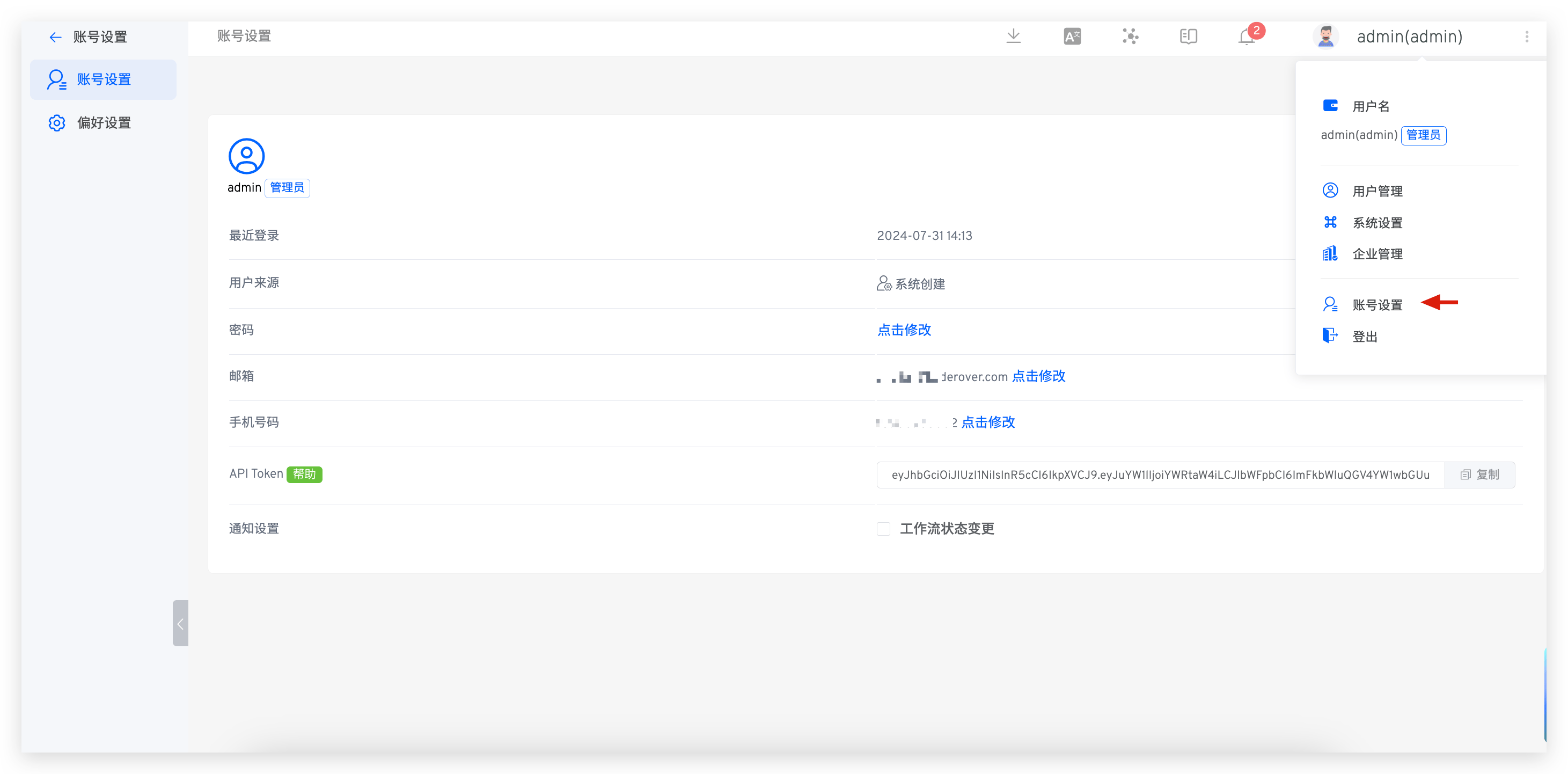The image size is (1568, 774).
Task: Click the large profile icon above admin
Action: tap(246, 156)
